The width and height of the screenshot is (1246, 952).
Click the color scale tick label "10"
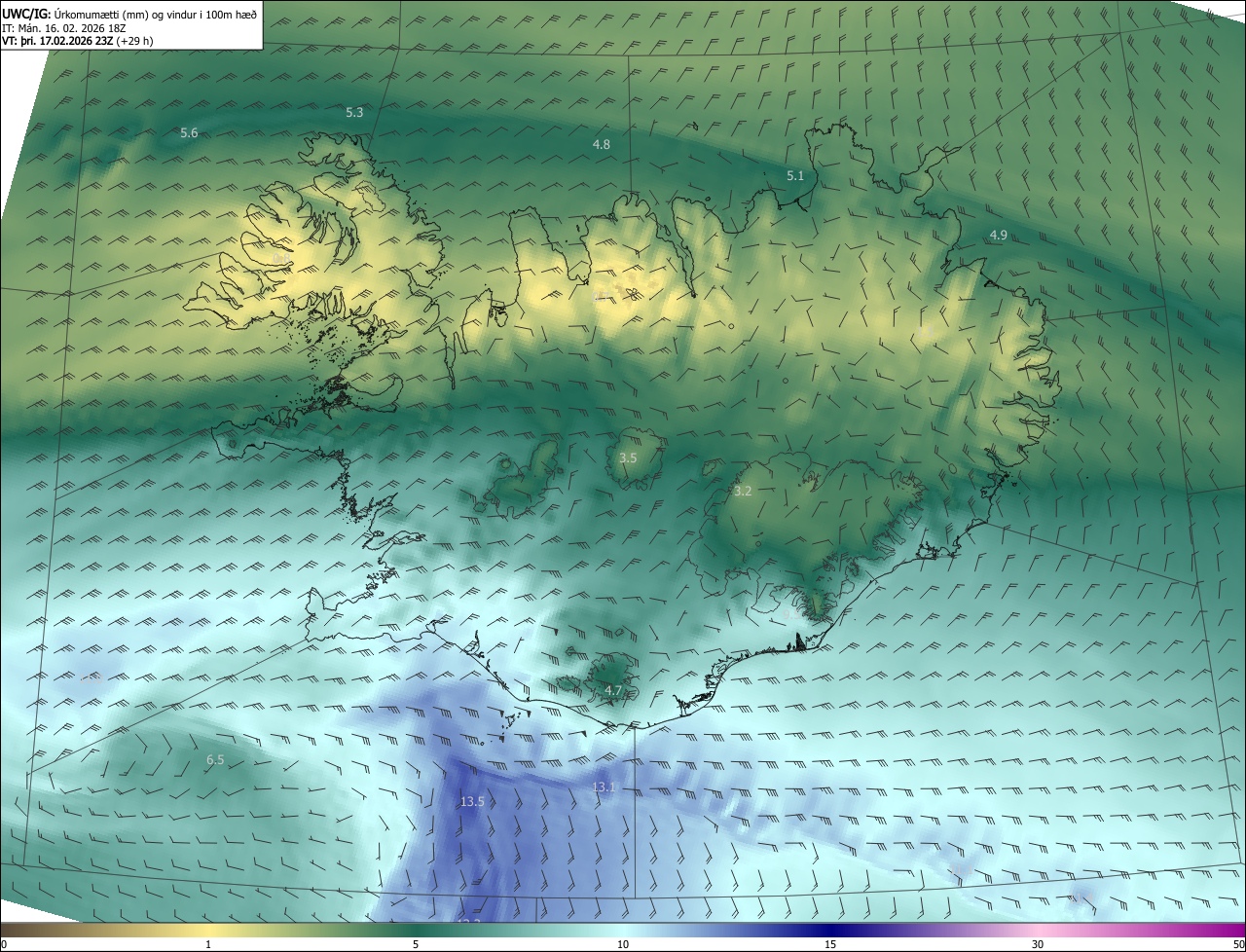tap(623, 944)
